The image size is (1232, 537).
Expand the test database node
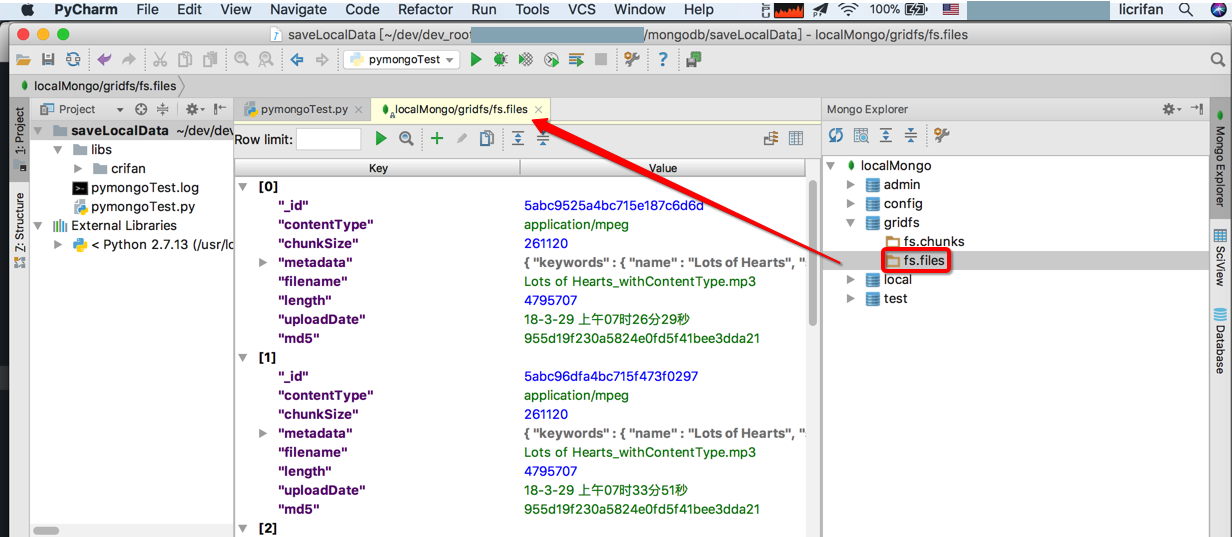point(851,299)
